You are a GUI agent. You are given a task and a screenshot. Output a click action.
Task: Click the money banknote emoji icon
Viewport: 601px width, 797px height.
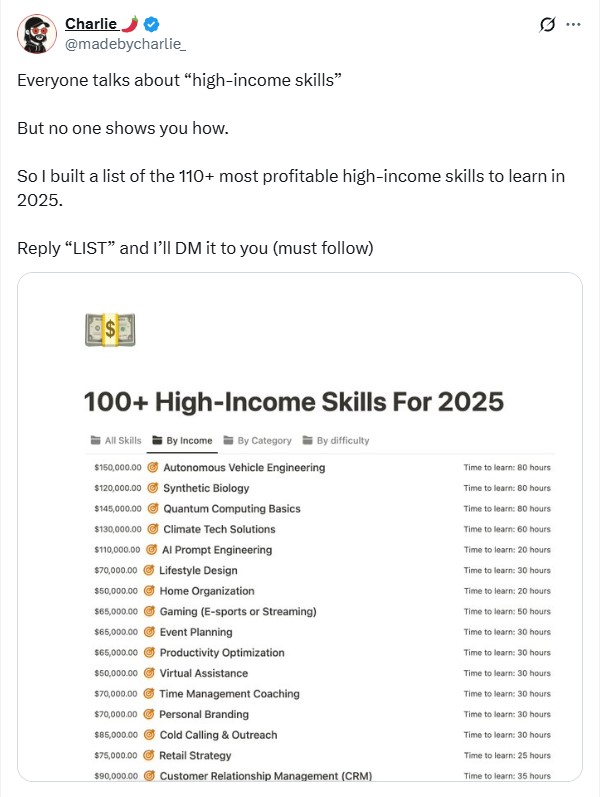point(110,329)
